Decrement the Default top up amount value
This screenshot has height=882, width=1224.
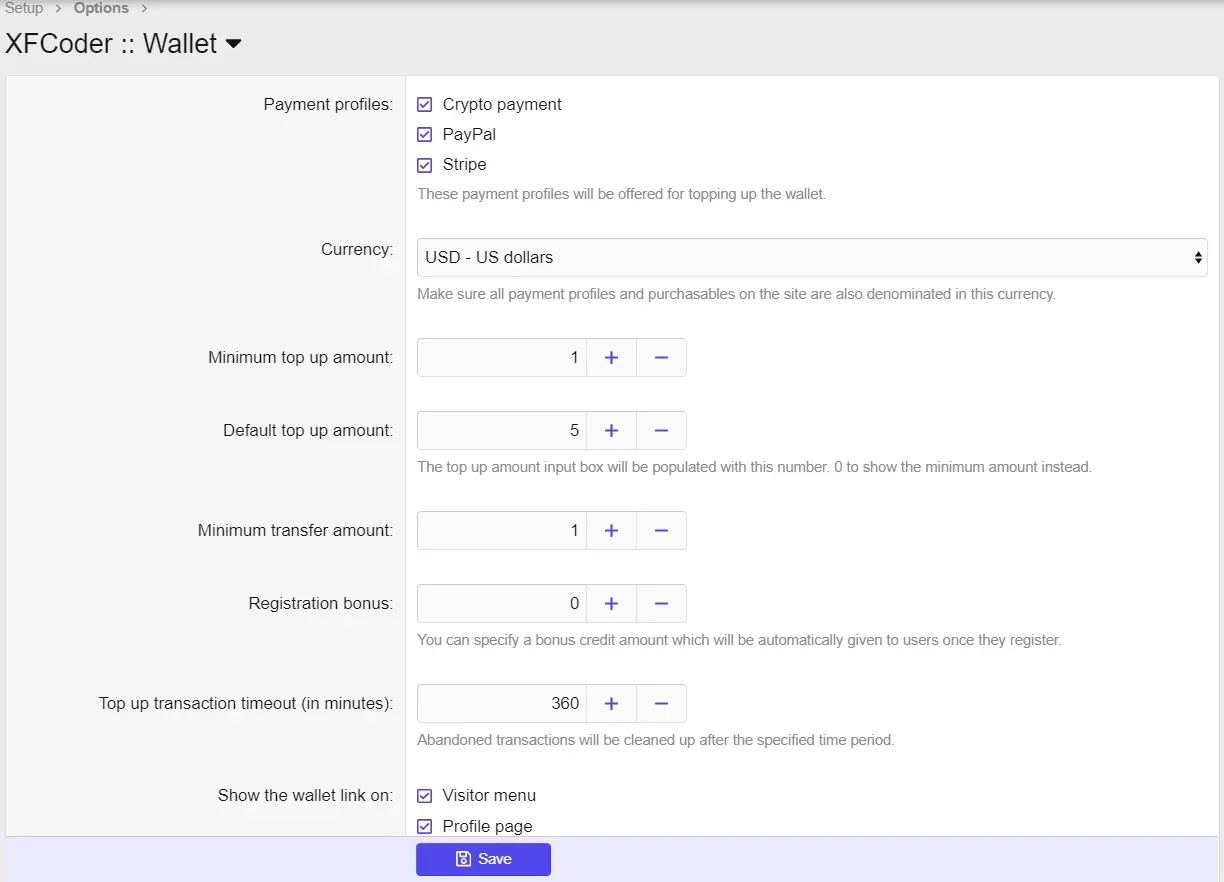click(661, 430)
